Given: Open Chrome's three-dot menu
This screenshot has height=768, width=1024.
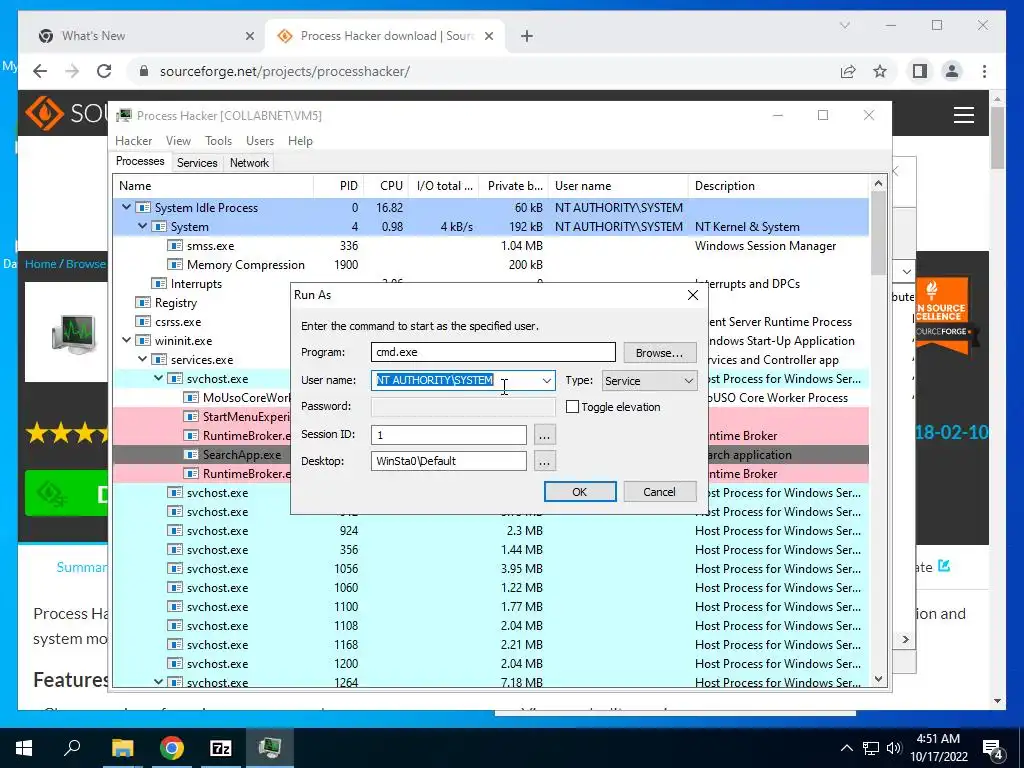Looking at the screenshot, I should pos(984,71).
